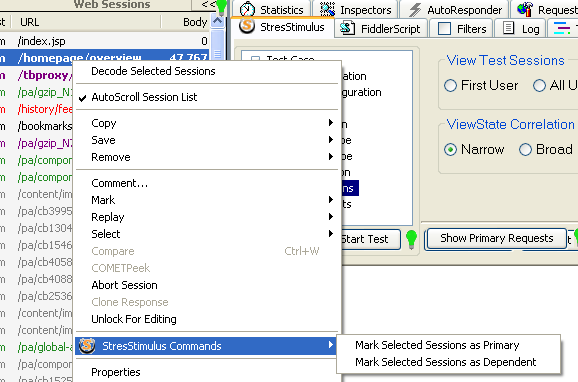Screen dimensions: 578x382
Task: Click the Inspectors tab icon
Action: (327, 9)
